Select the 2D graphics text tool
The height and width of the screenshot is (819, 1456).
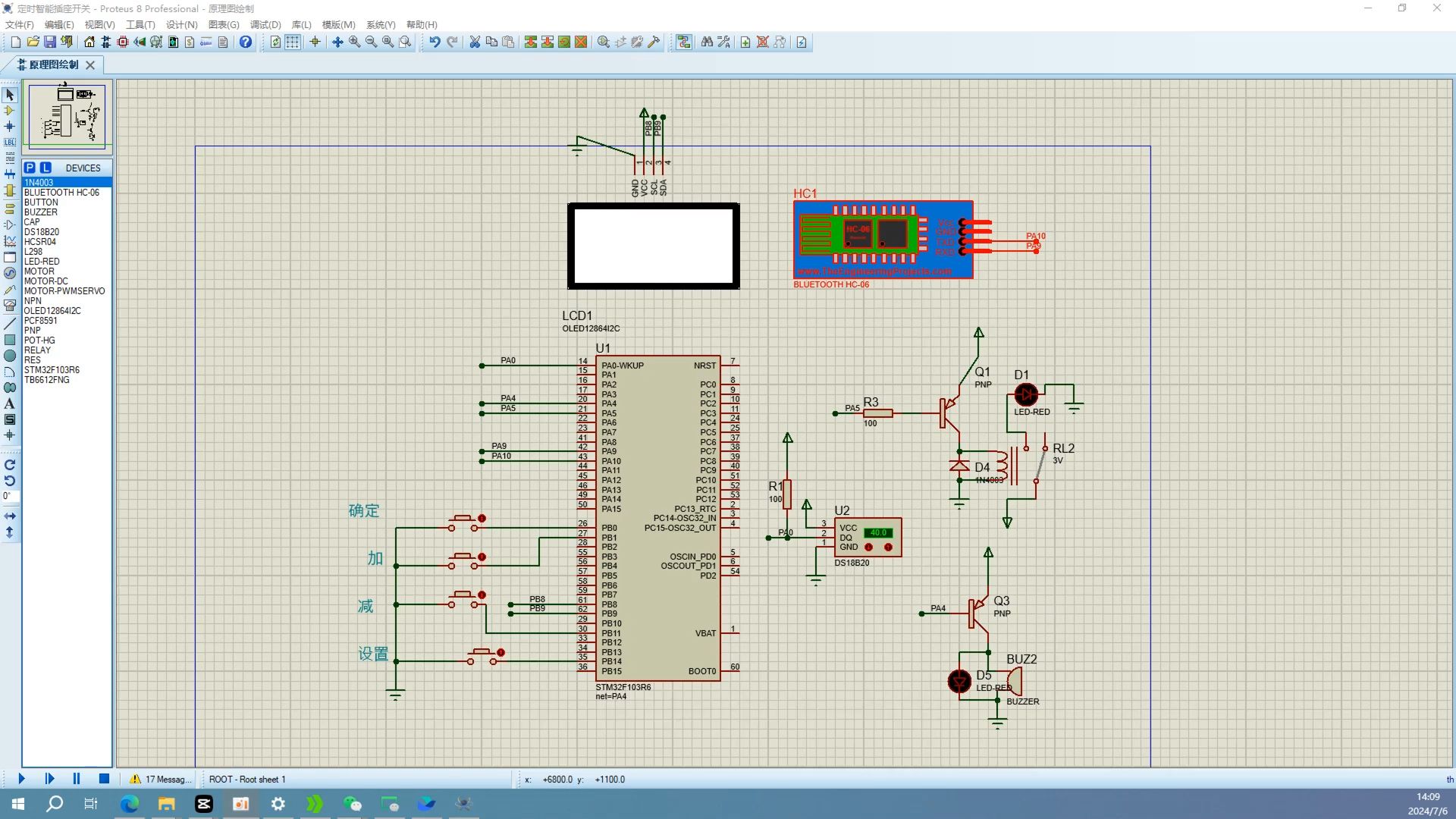10,403
